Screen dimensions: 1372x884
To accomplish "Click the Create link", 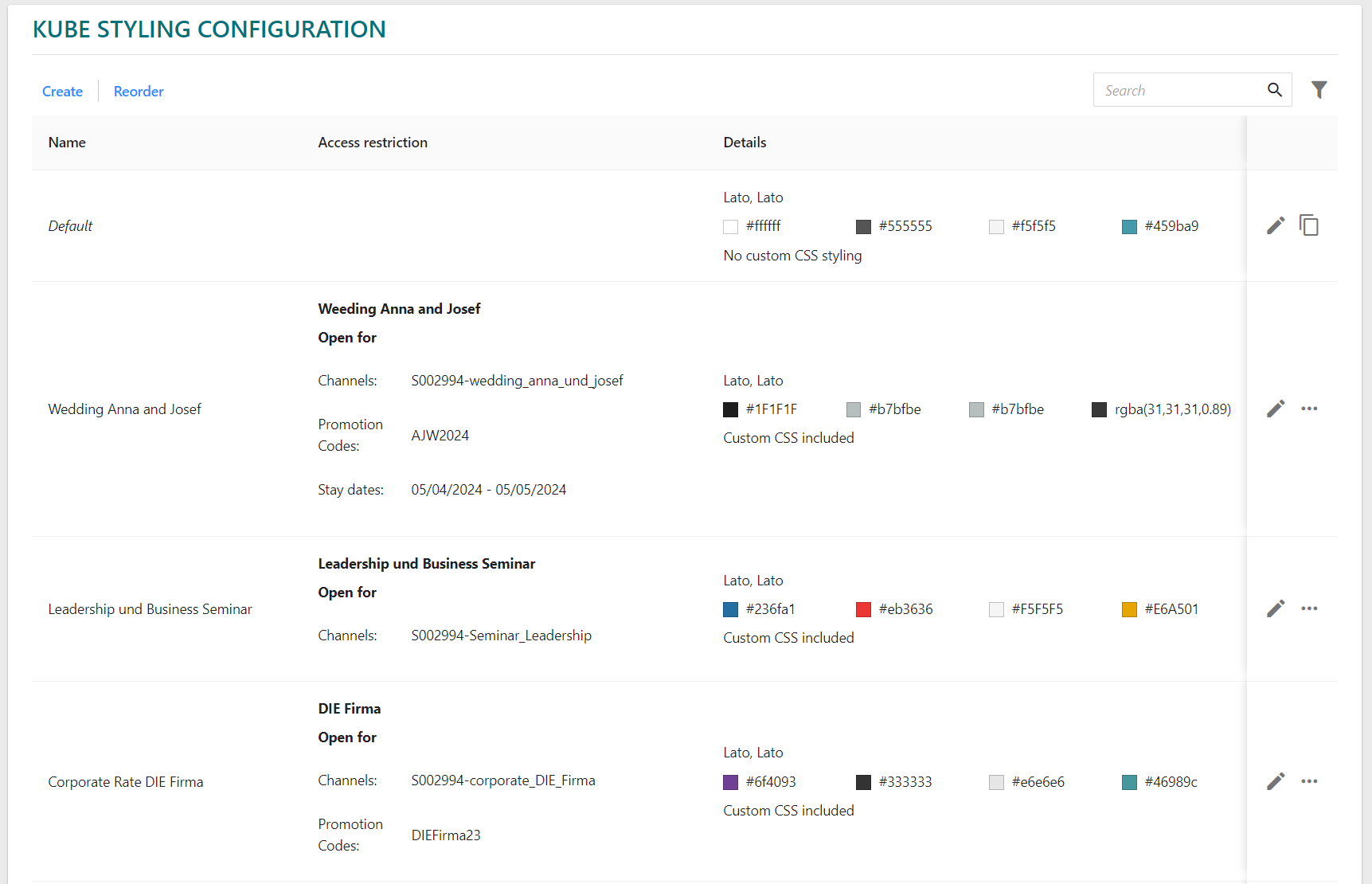I will coord(62,92).
